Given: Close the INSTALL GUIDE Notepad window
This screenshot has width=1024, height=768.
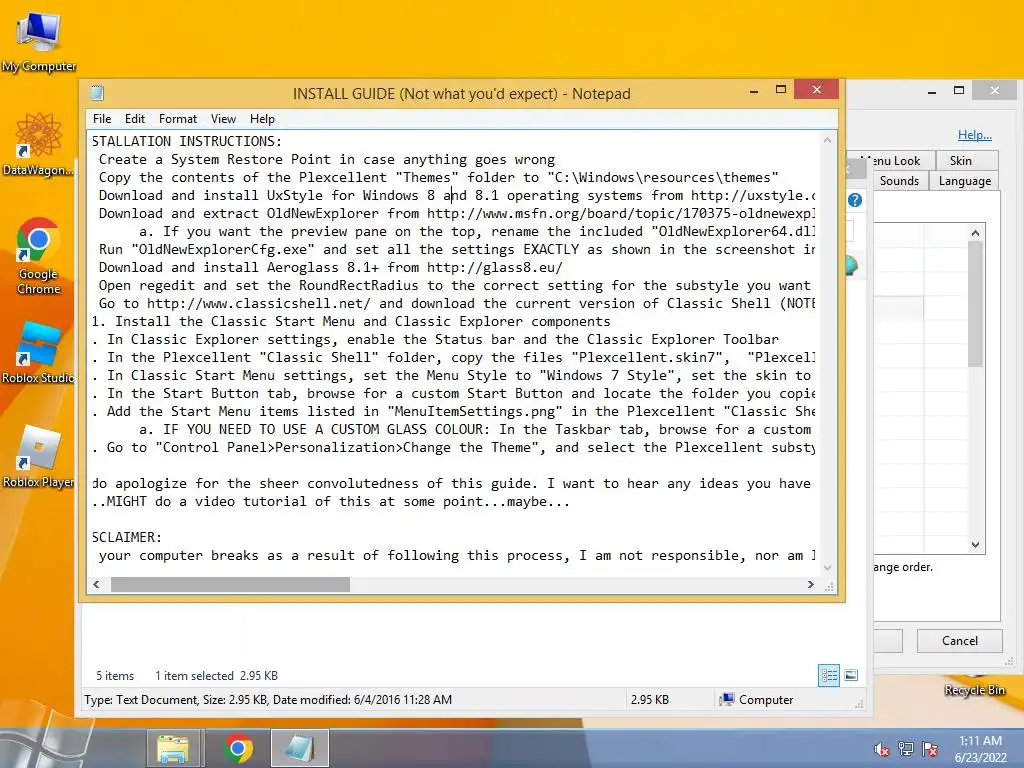Looking at the screenshot, I should 816,89.
